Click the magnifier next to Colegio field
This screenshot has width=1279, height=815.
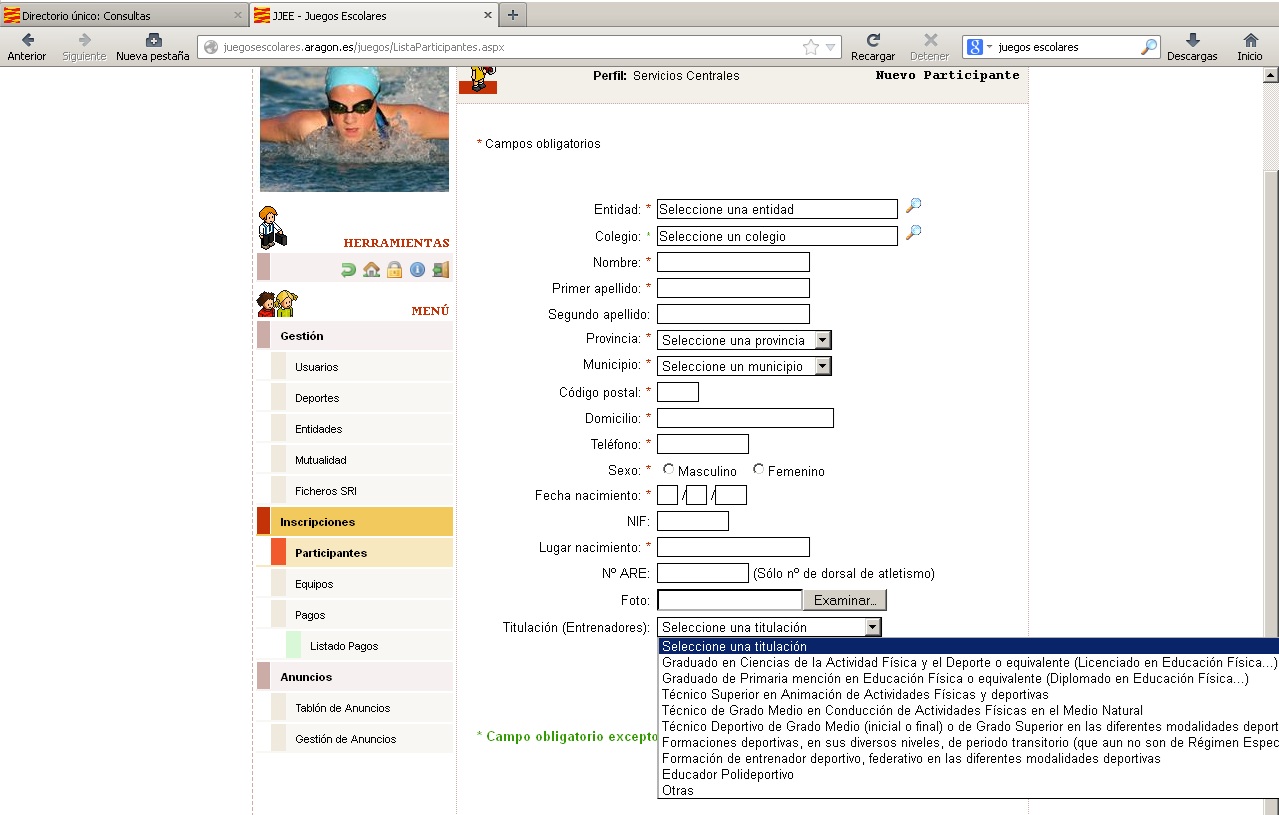click(913, 234)
